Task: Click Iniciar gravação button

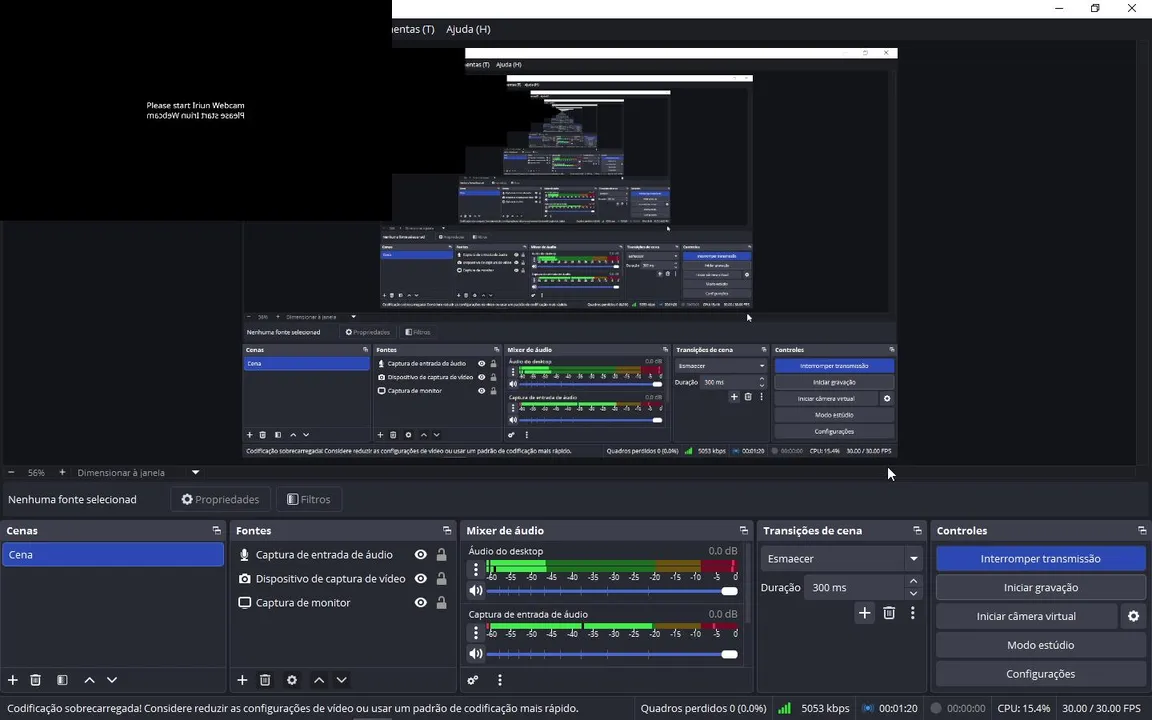Action: (1040, 588)
